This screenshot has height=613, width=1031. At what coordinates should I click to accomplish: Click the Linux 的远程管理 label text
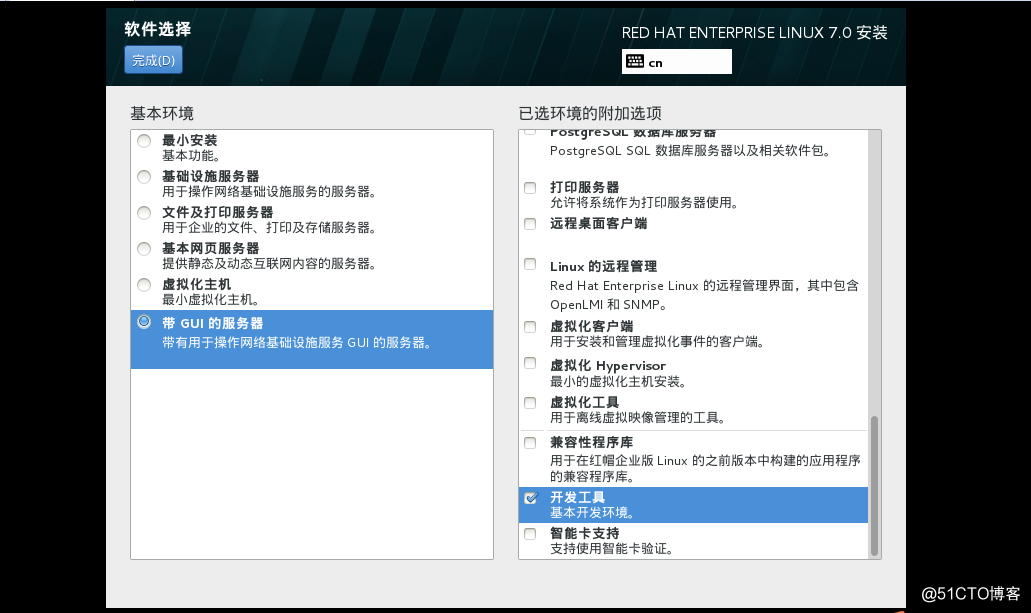coord(604,266)
